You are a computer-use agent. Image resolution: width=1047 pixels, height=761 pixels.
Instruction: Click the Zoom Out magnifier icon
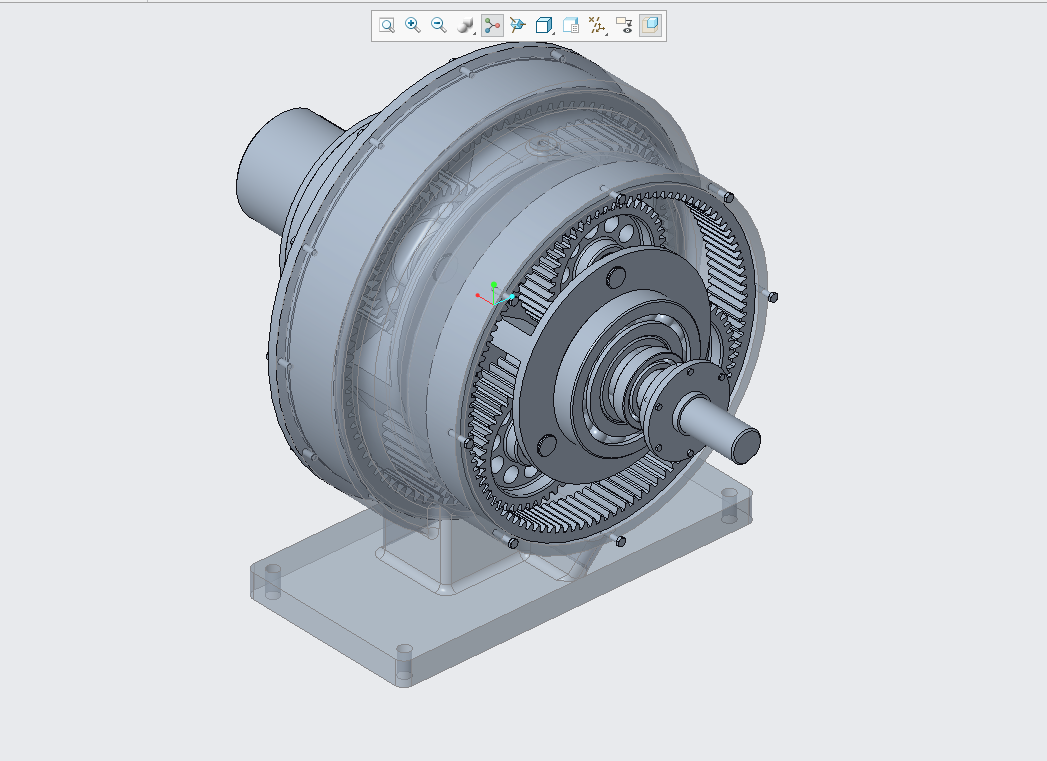pyautogui.click(x=439, y=25)
